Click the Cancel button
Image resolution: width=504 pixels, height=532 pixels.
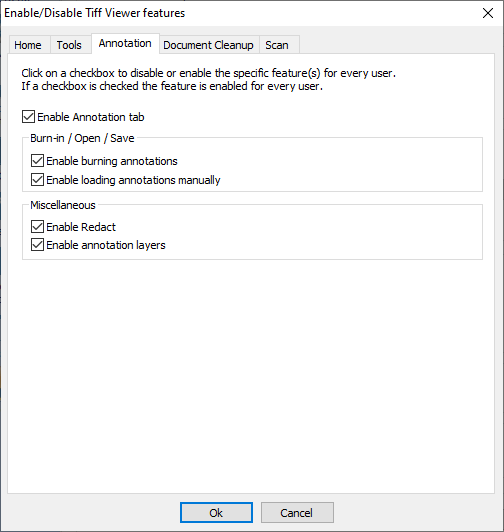(x=297, y=512)
